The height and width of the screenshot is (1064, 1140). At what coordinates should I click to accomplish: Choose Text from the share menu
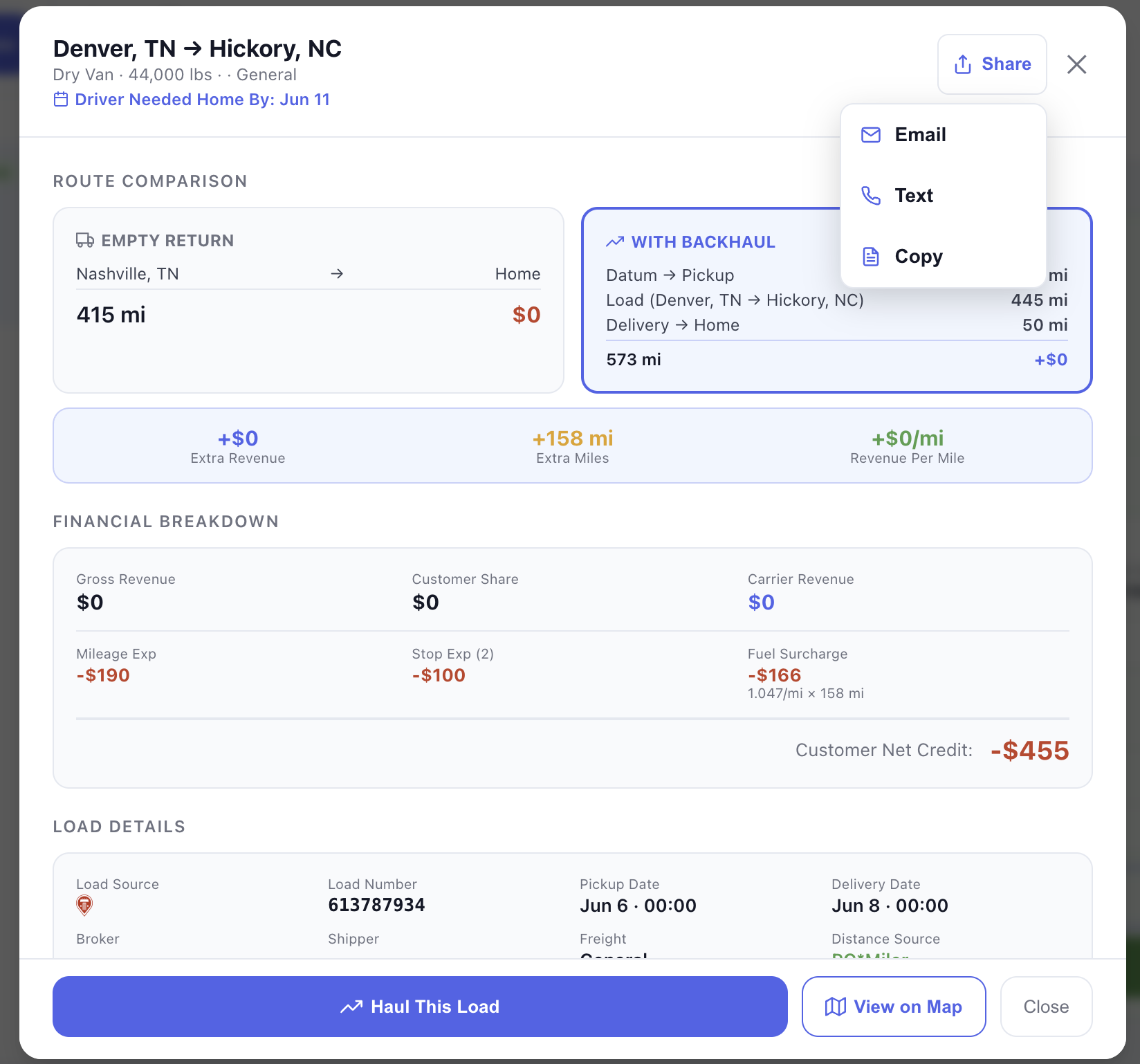click(943, 196)
